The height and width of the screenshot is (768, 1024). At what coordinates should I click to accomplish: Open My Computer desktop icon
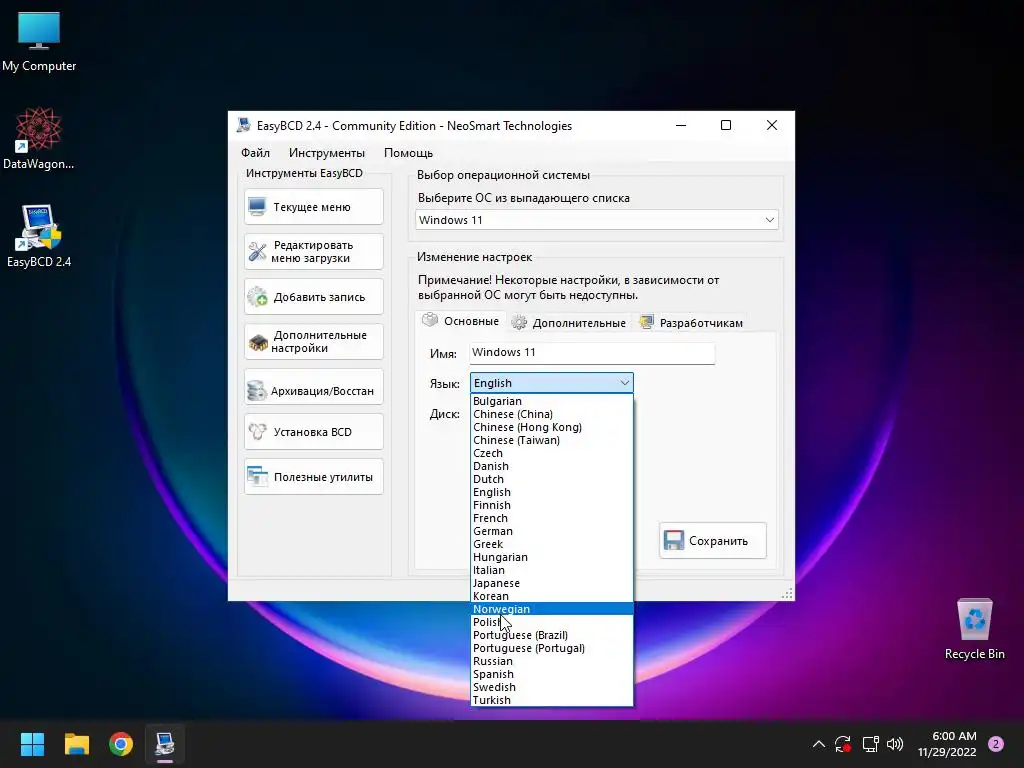pyautogui.click(x=39, y=41)
